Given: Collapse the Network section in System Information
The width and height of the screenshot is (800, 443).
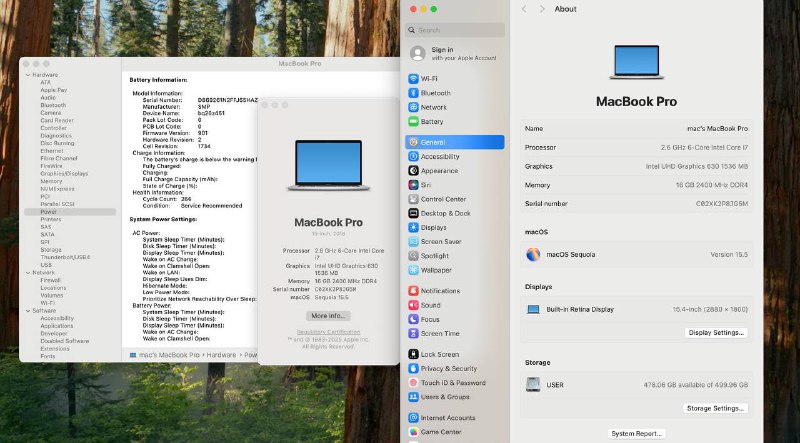Looking at the screenshot, I should point(28,273).
